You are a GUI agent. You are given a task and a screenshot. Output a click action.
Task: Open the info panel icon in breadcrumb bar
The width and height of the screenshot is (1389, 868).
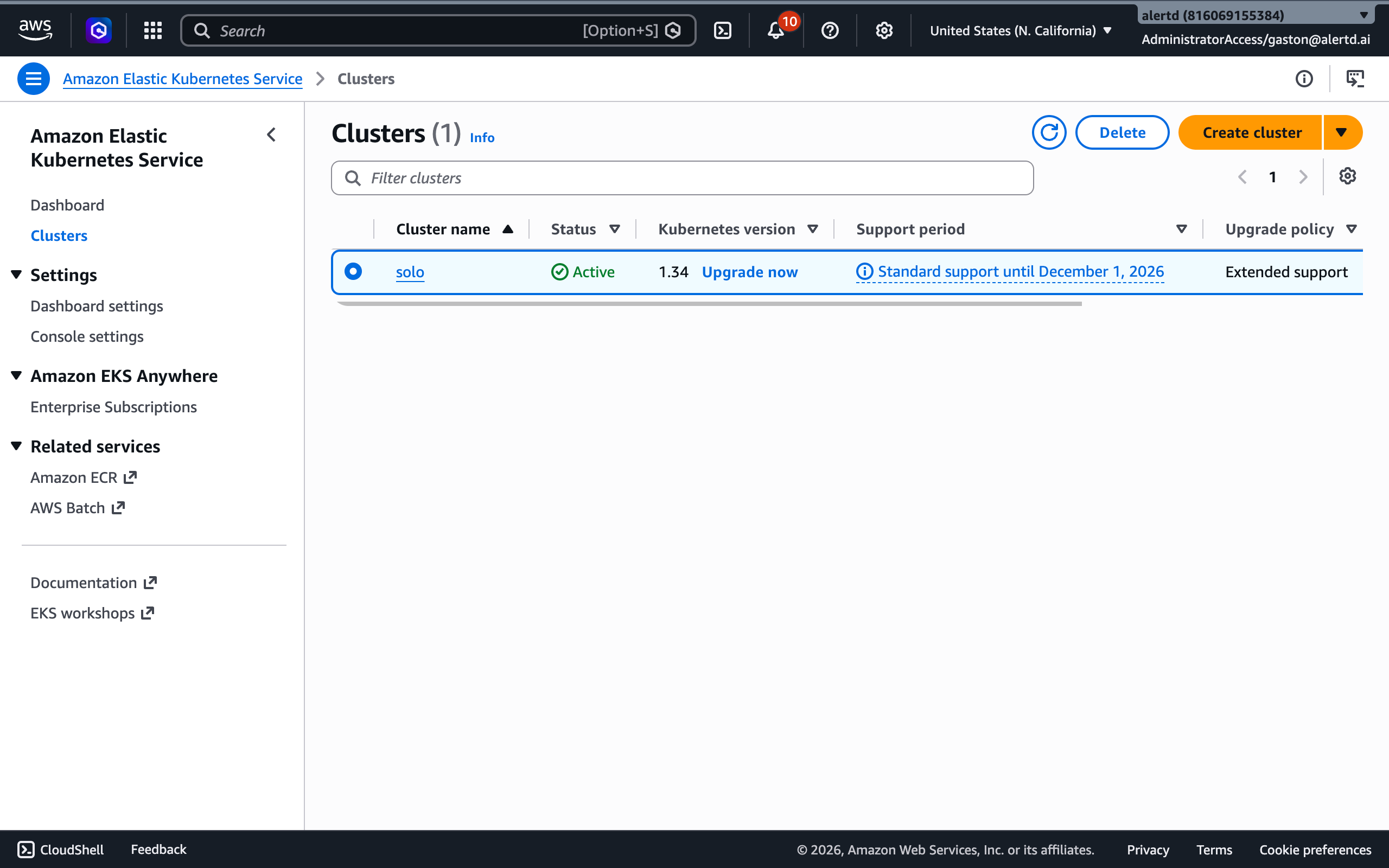click(1304, 79)
